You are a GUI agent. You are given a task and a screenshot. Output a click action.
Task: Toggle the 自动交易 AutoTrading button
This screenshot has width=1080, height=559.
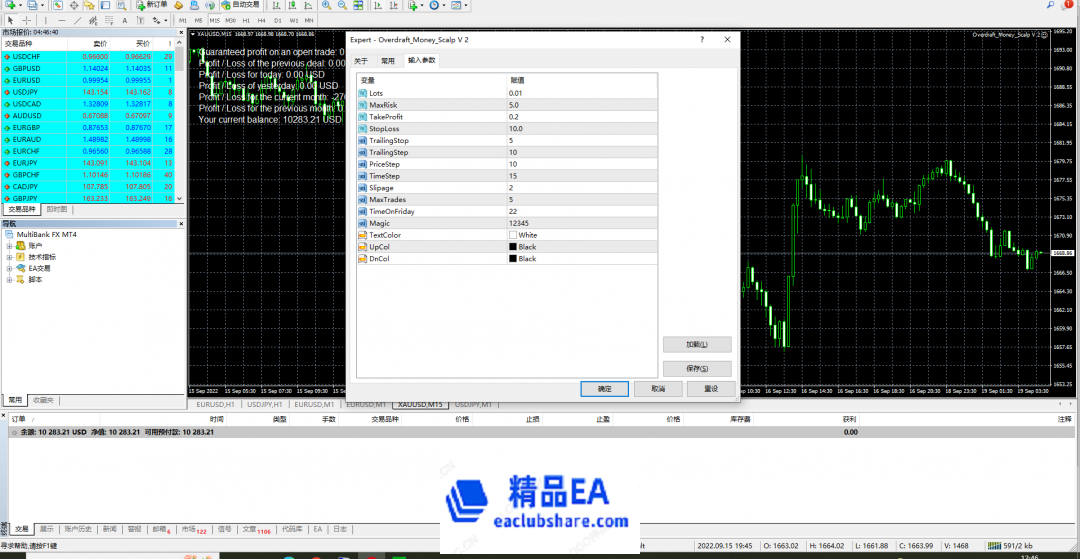[240, 5]
